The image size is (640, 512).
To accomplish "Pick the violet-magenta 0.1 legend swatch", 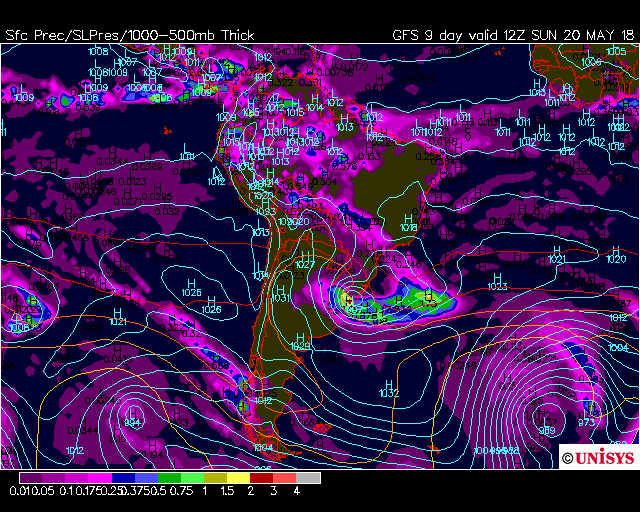I will 78,478.
